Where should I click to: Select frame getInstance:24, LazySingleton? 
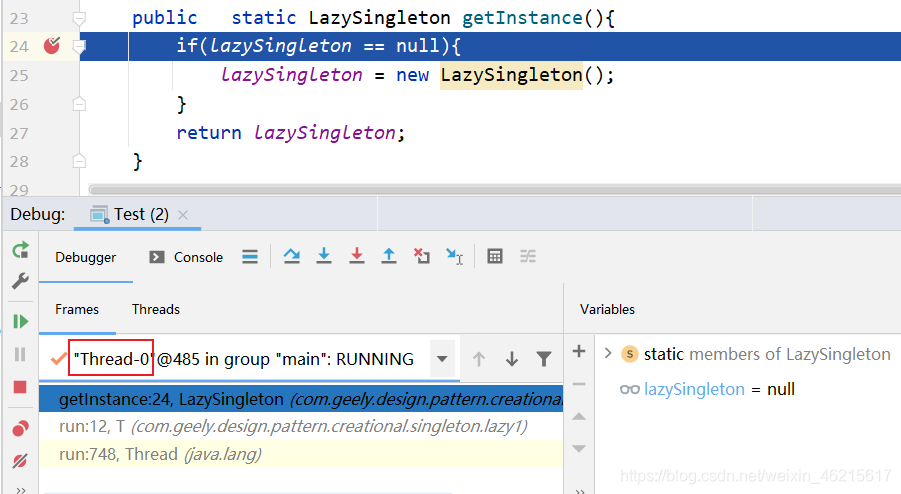(301, 399)
